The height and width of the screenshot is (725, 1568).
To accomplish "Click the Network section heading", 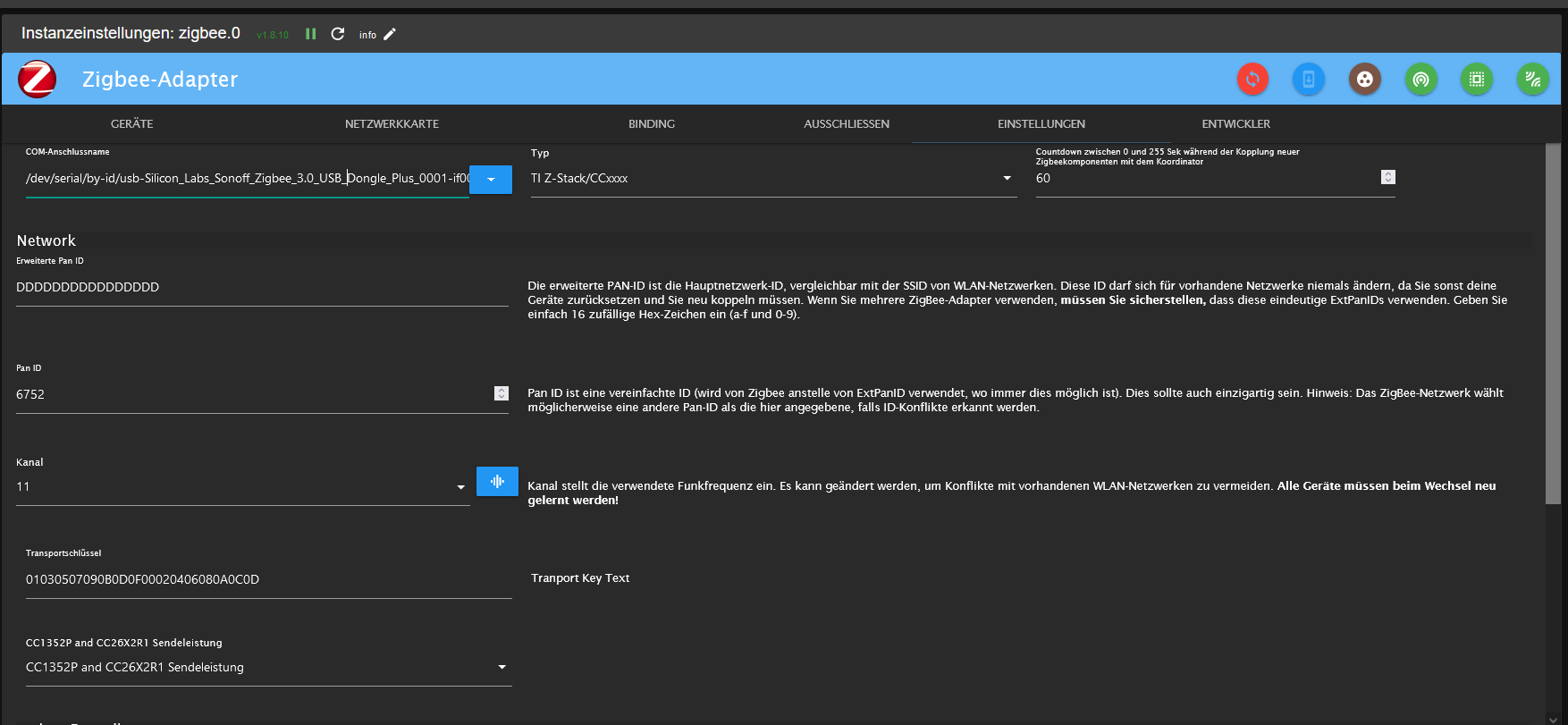I will pyautogui.click(x=46, y=240).
